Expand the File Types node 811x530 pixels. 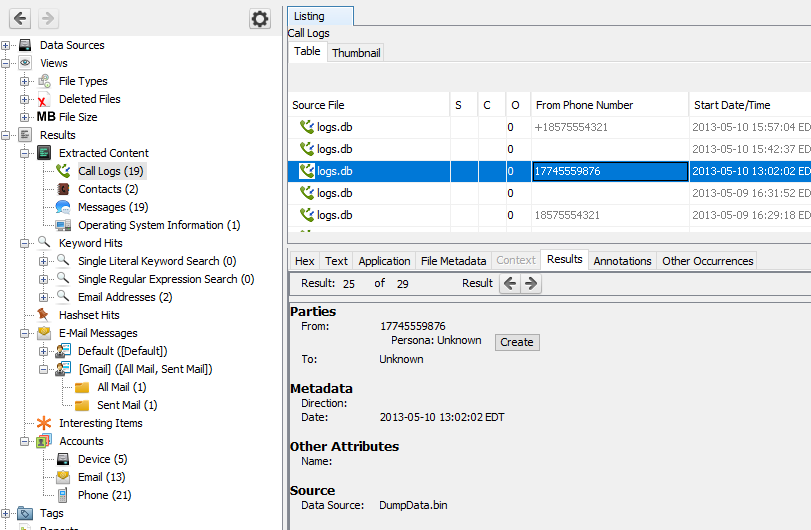pos(25,81)
